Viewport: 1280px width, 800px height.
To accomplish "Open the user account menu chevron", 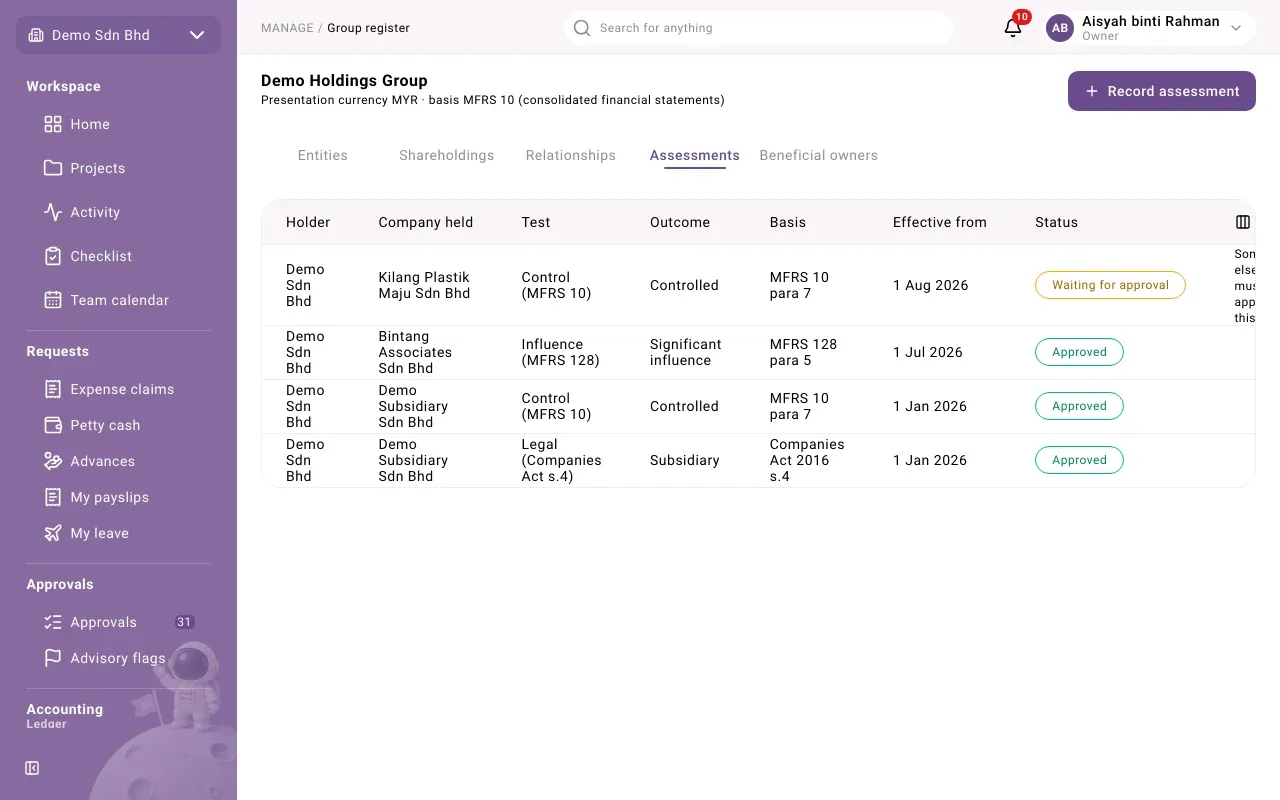I will click(x=1236, y=28).
